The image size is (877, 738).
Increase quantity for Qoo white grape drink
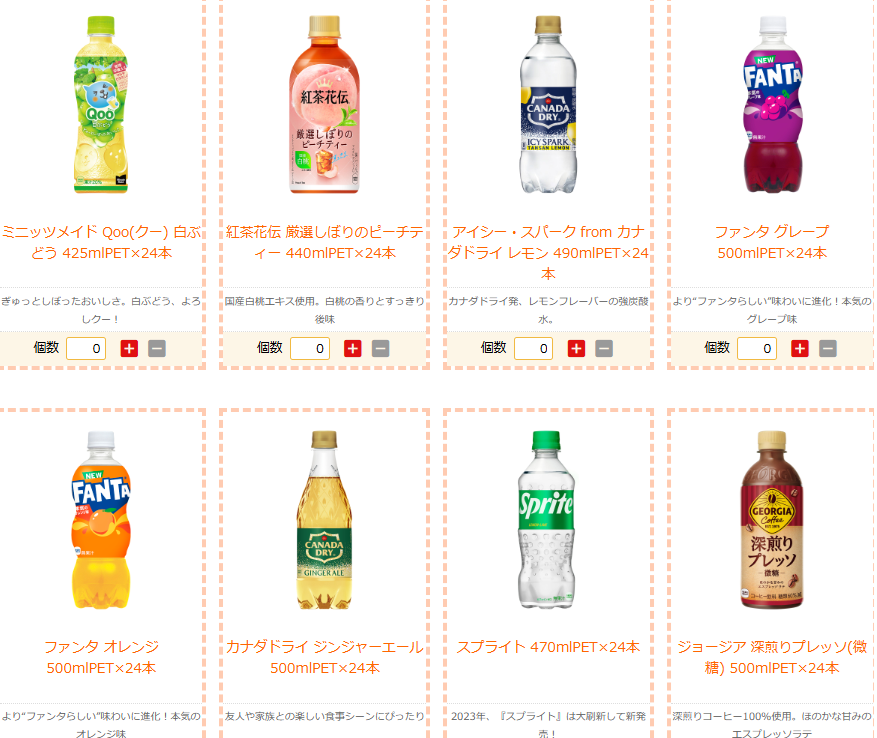tap(129, 349)
